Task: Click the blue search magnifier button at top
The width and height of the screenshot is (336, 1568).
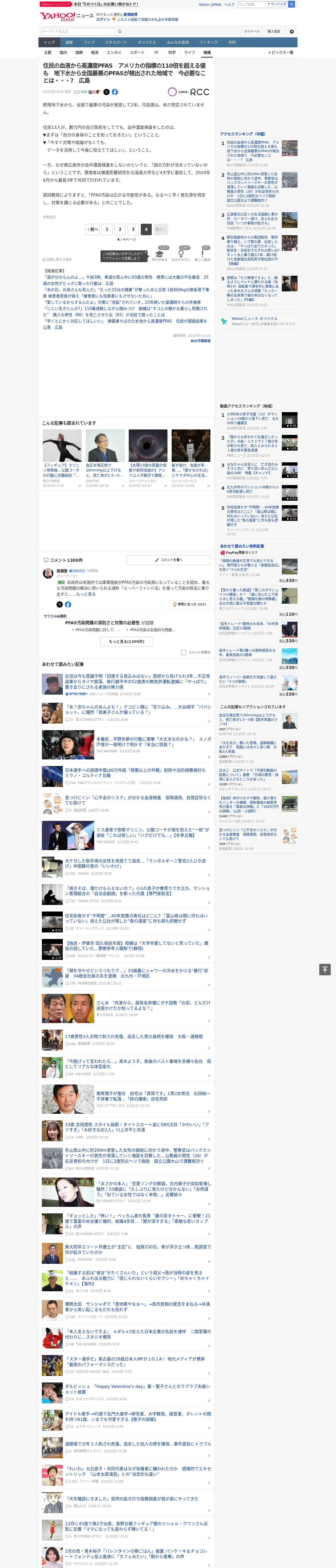Action: tap(292, 4)
